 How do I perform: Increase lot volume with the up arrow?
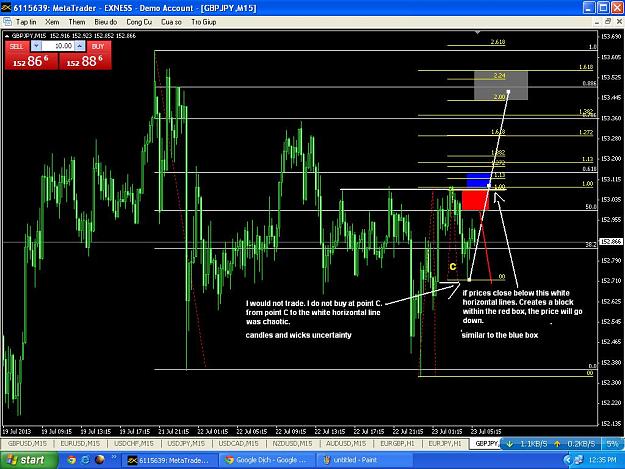[80, 46]
